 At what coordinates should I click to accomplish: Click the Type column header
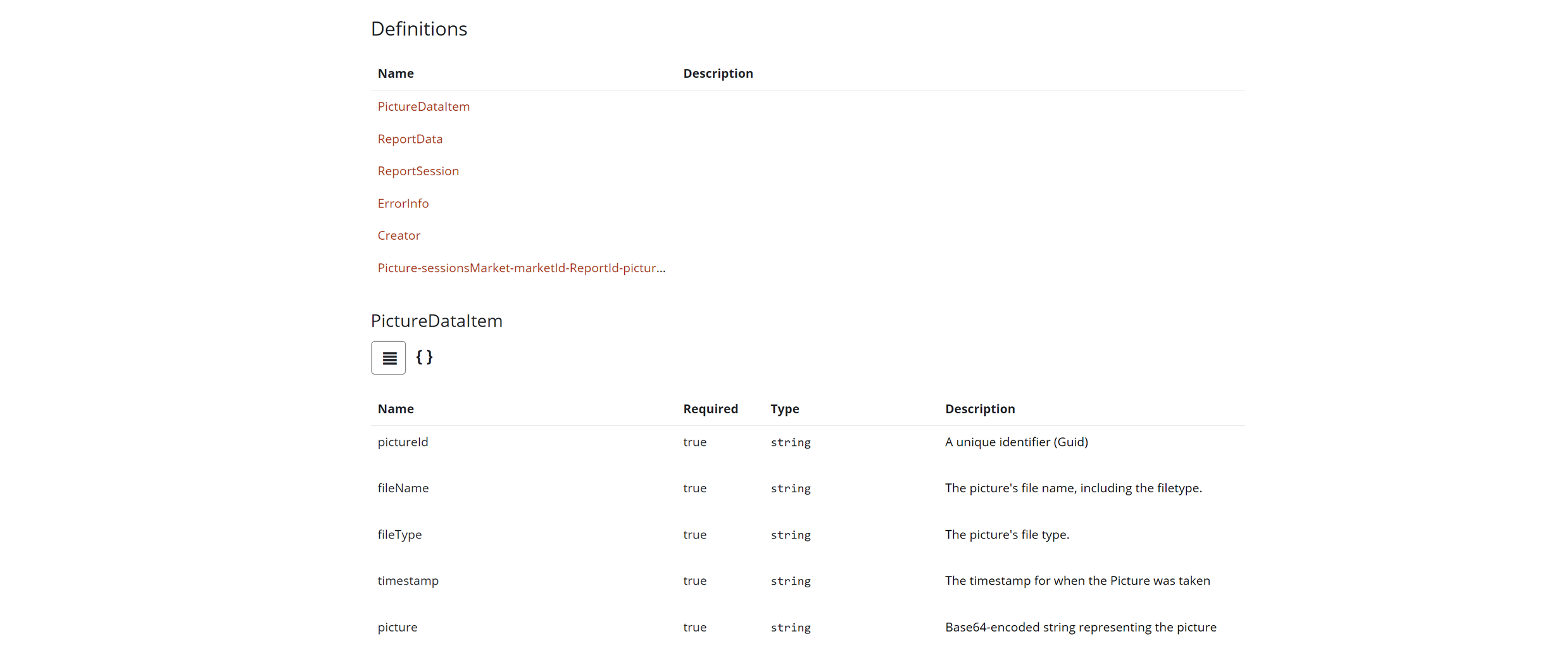point(784,409)
